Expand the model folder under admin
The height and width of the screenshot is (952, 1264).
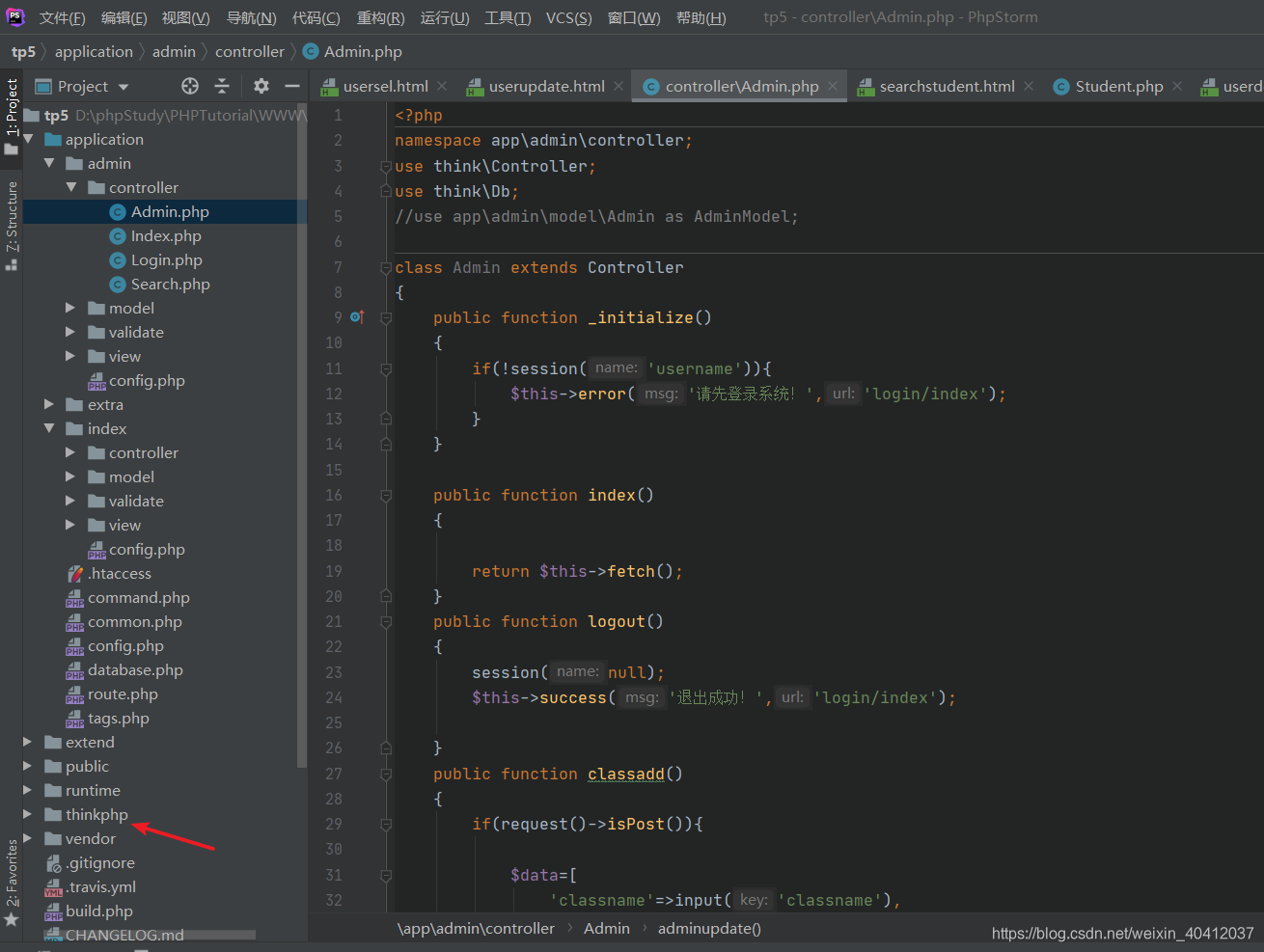click(70, 308)
